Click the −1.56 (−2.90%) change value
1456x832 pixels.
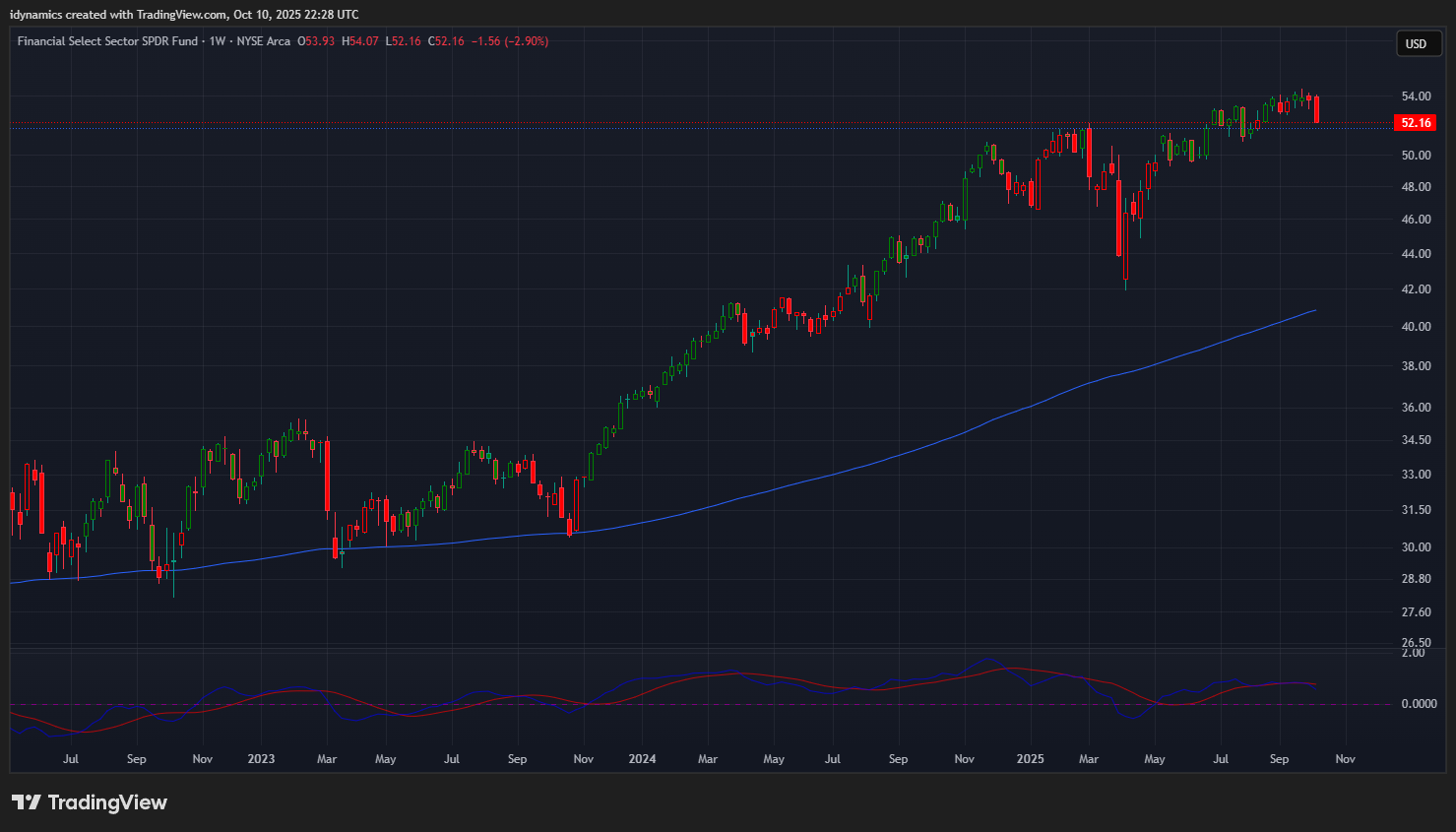pyautogui.click(x=510, y=41)
